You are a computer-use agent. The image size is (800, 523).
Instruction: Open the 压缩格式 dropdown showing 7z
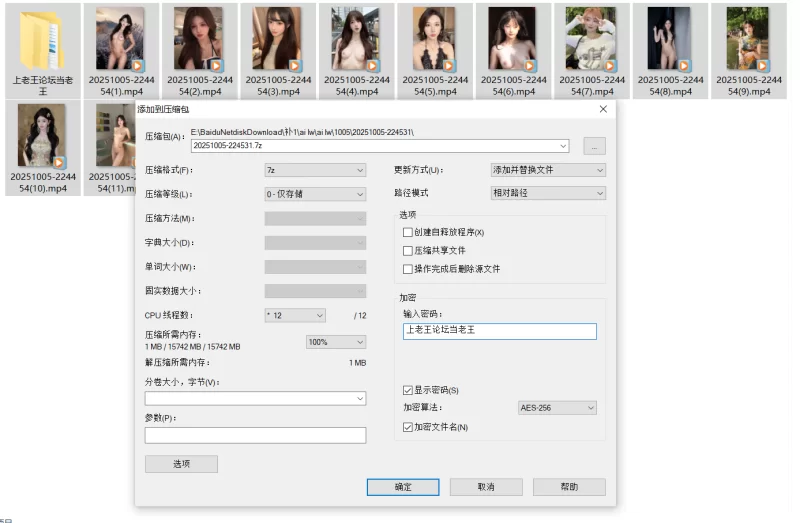[x=315, y=170]
